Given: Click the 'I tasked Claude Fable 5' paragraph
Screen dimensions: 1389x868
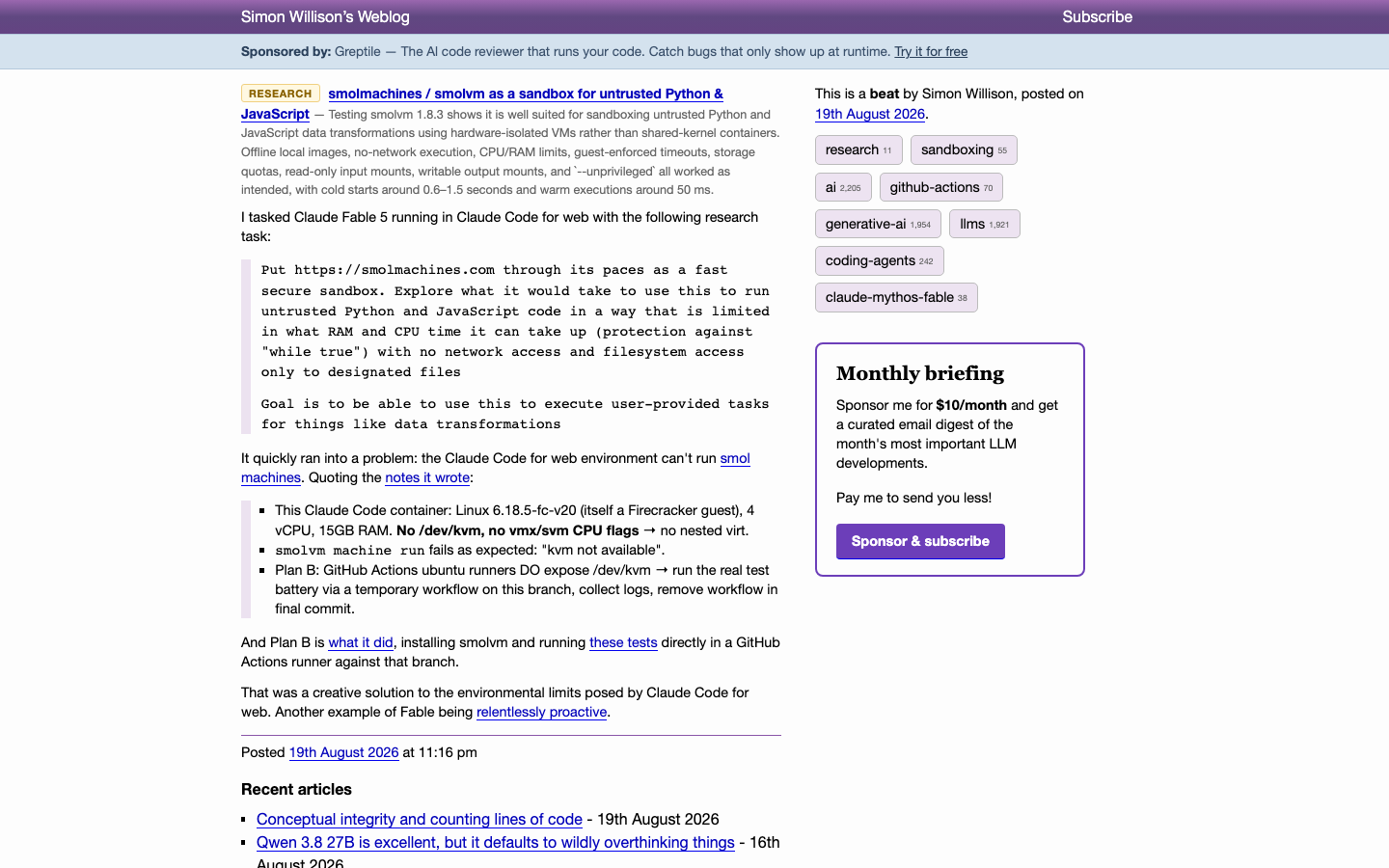Looking at the screenshot, I should tap(500, 227).
